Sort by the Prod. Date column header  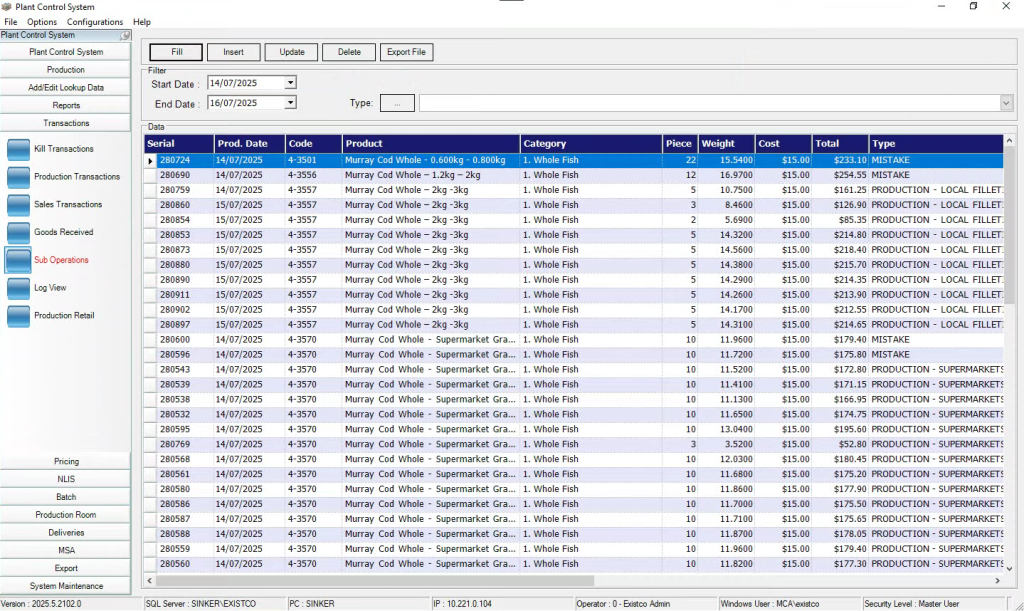[249, 144]
